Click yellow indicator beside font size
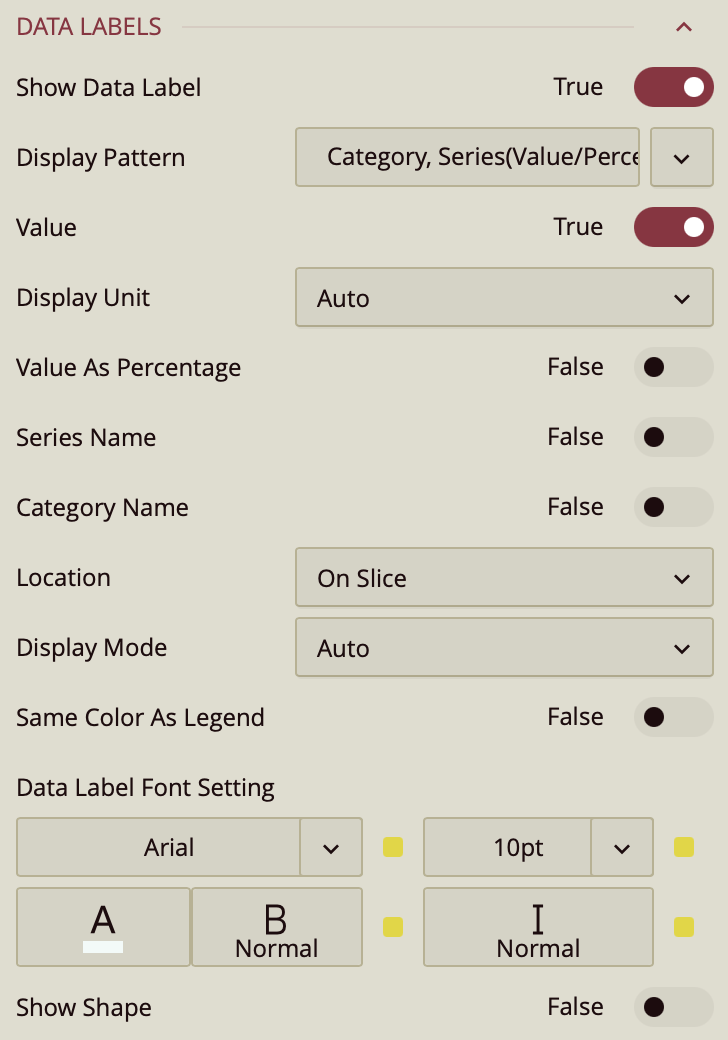Screen dimensions: 728x1040 click(684, 848)
